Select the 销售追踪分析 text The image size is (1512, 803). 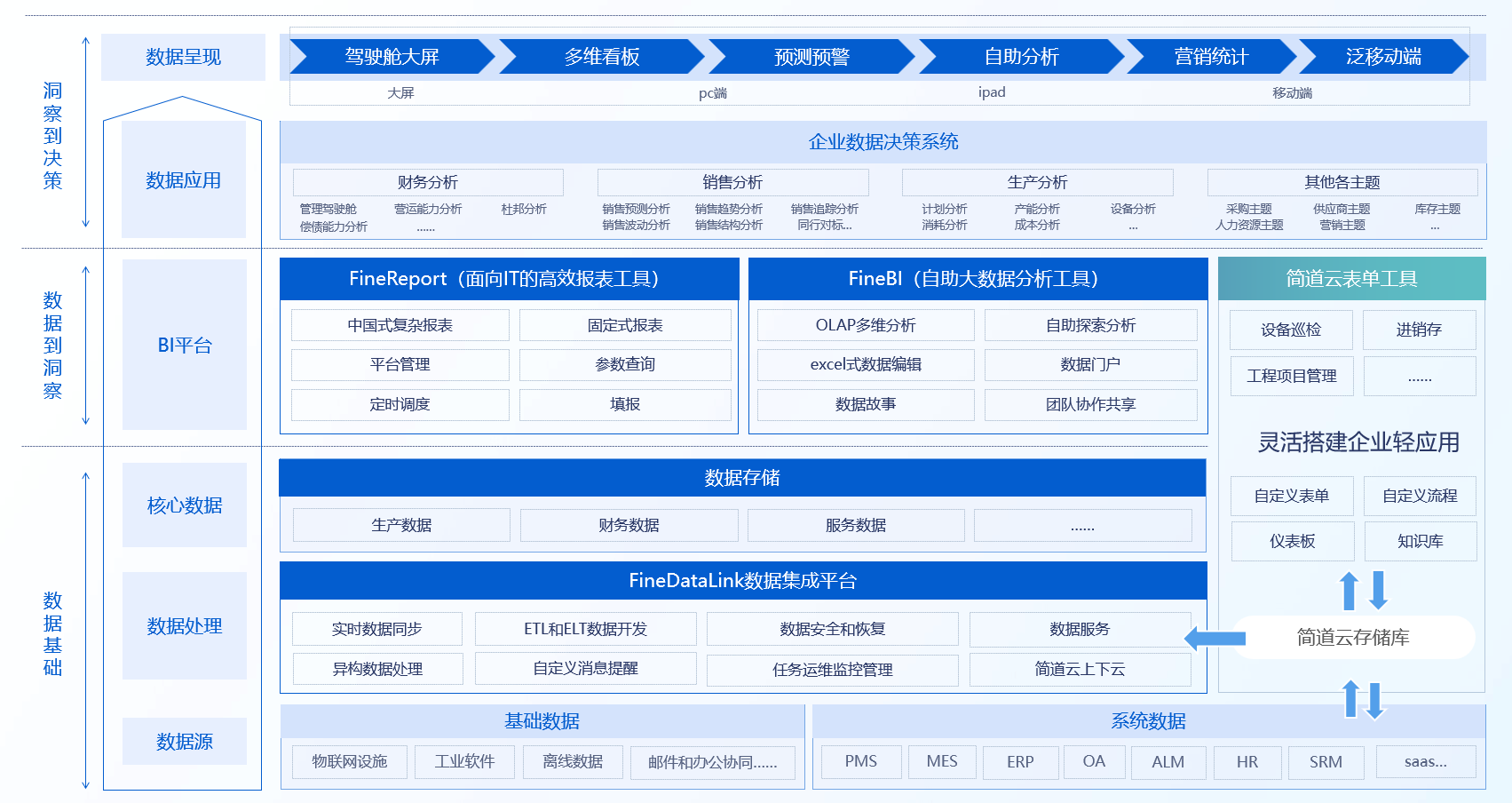[x=825, y=209]
